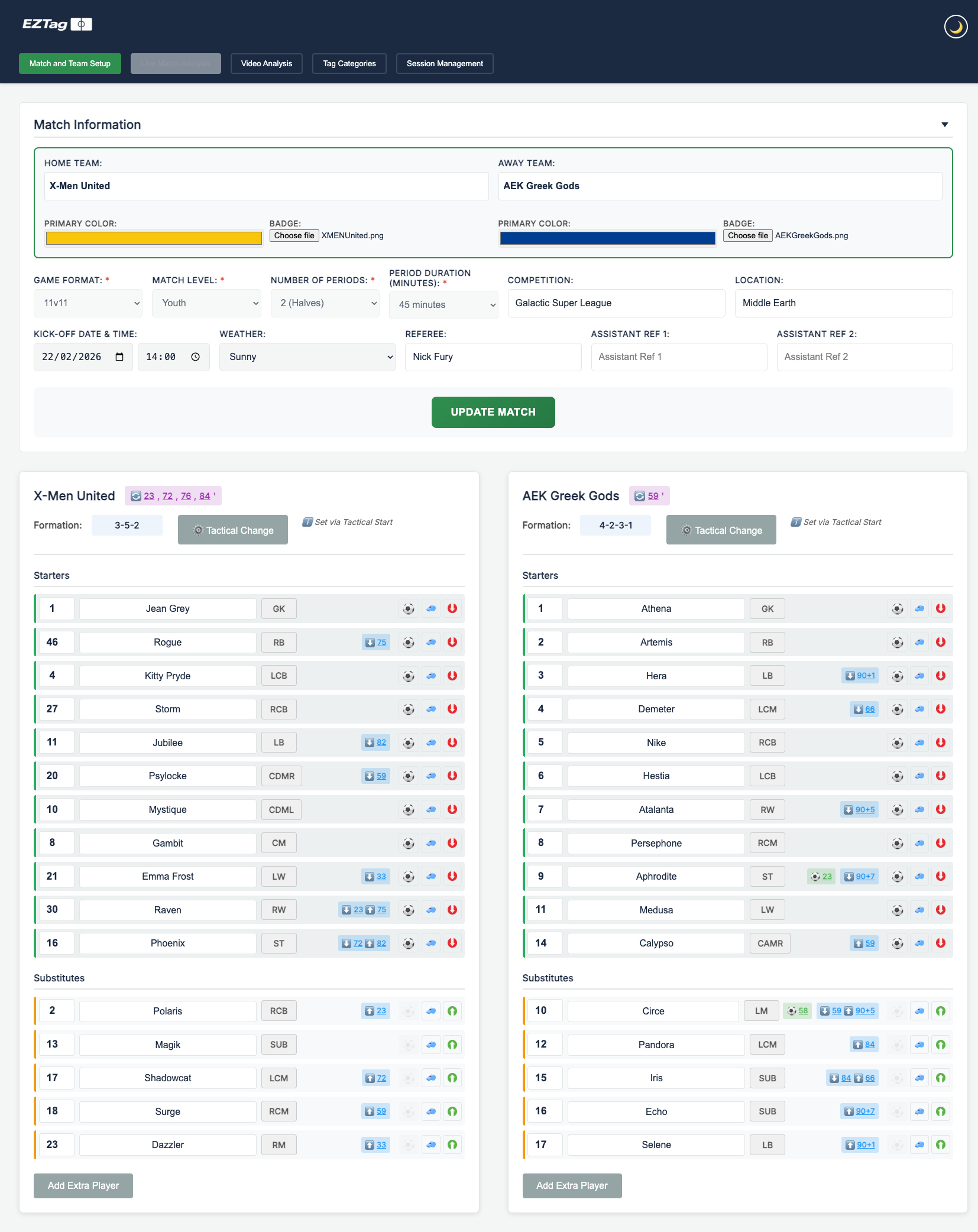The width and height of the screenshot is (978, 1232).
Task: Open the Weather dropdown
Action: pos(307,356)
